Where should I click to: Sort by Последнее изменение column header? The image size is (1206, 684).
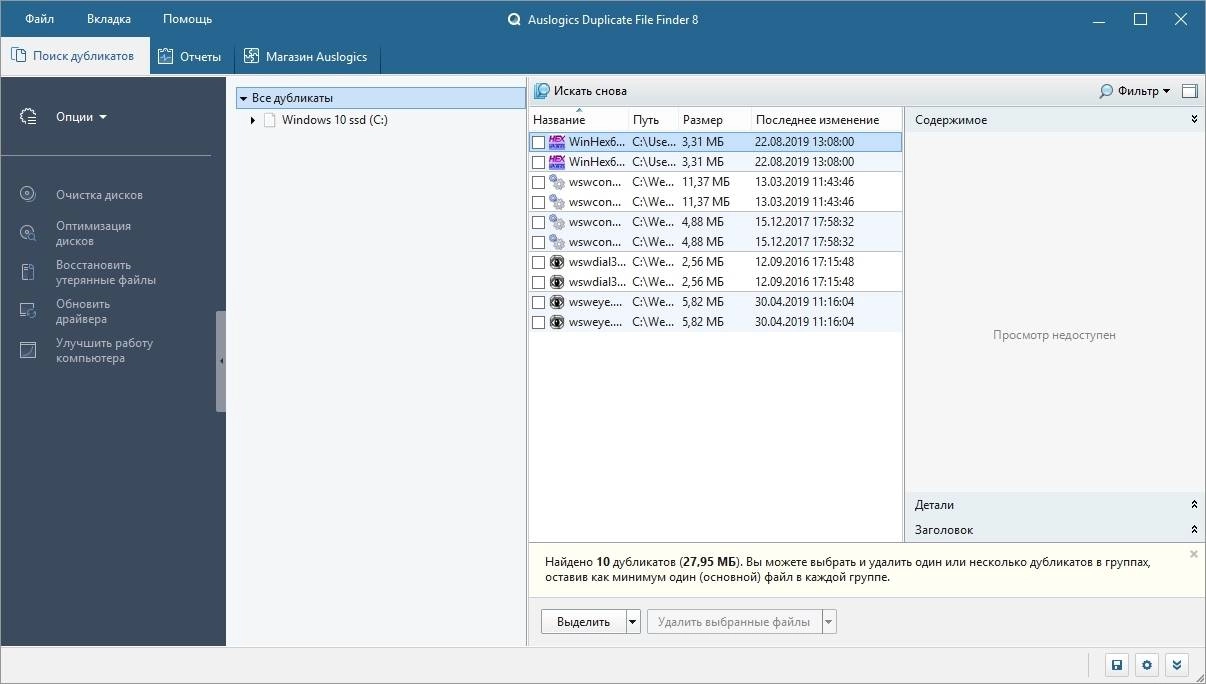pos(826,120)
